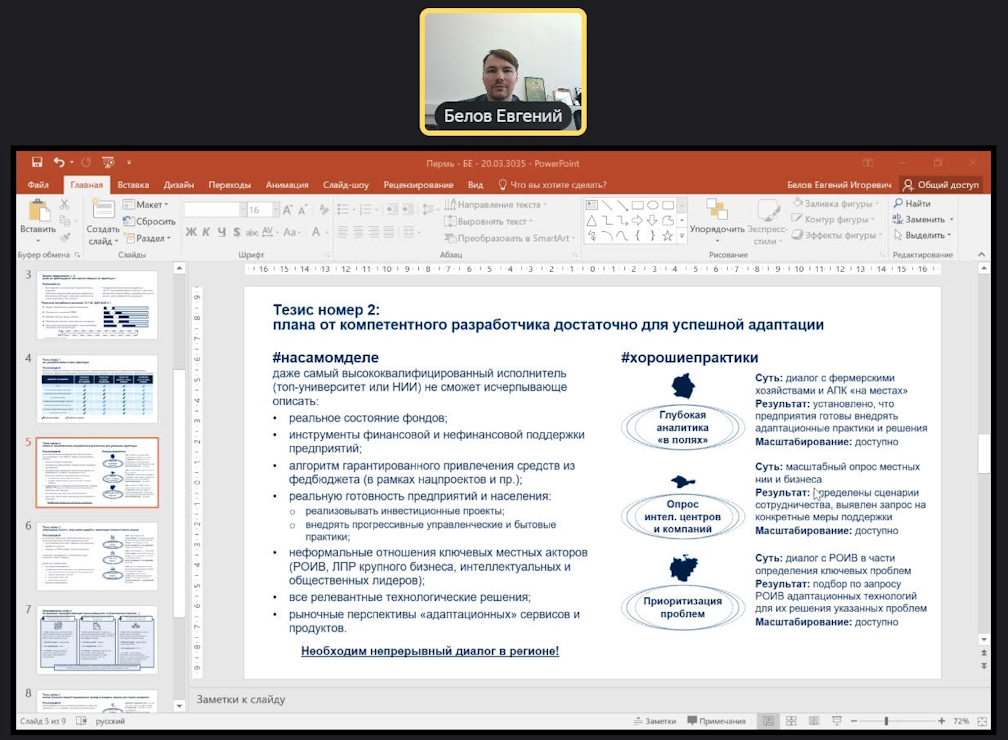Select the star shape in shapes gallery
Image resolution: width=1008 pixels, height=740 pixels.
[668, 236]
